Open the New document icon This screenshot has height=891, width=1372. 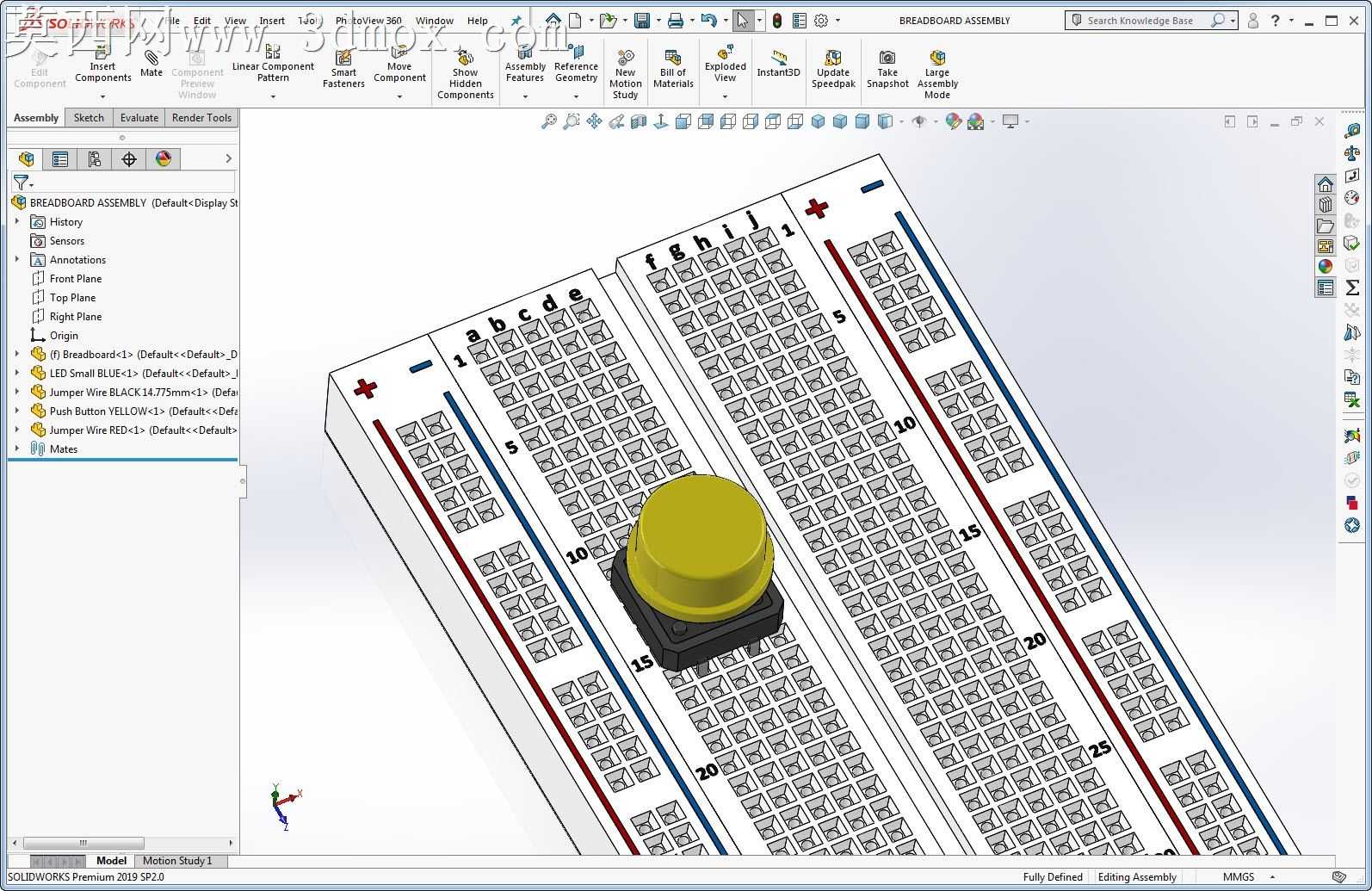tap(575, 20)
